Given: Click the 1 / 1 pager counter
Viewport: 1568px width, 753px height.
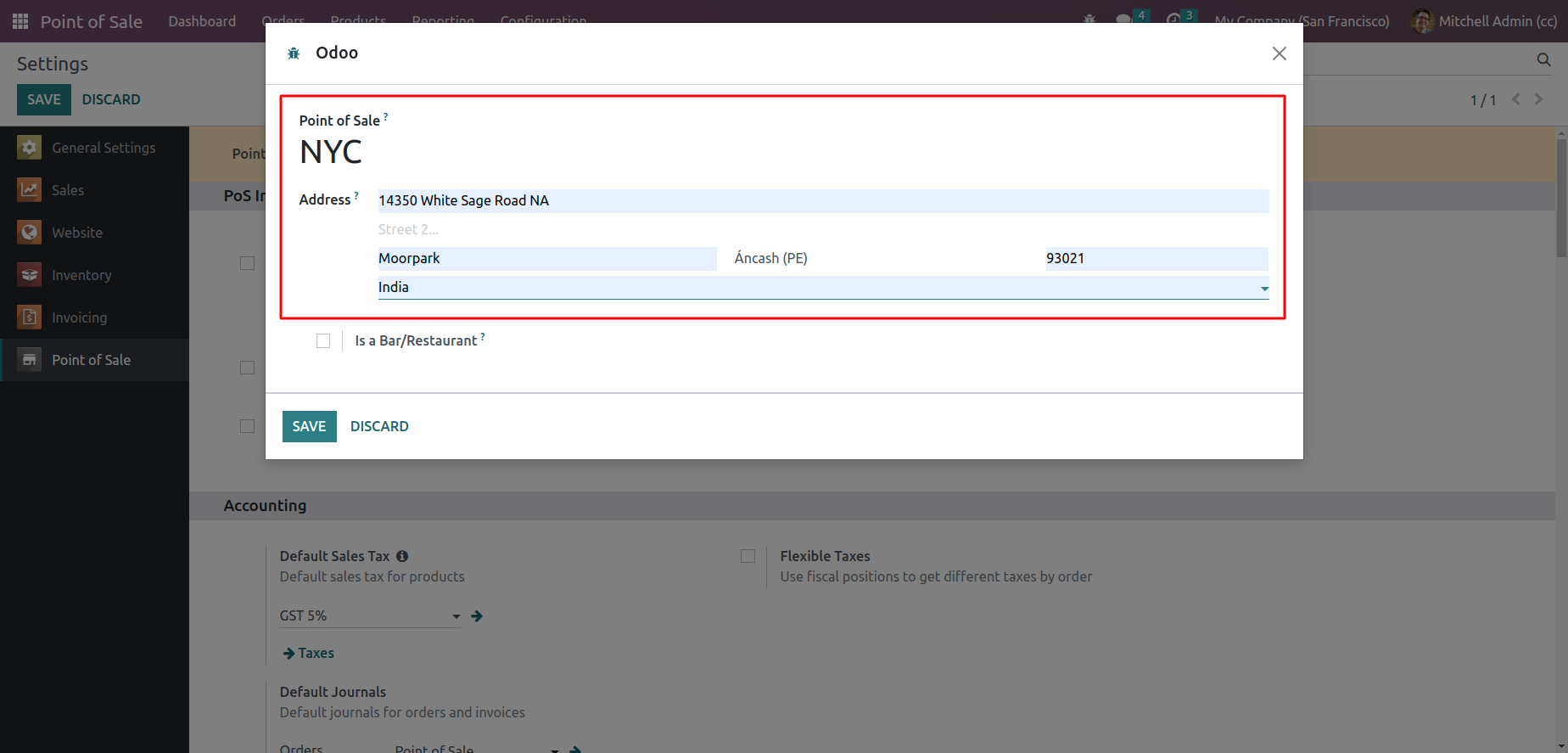Looking at the screenshot, I should tap(1483, 100).
